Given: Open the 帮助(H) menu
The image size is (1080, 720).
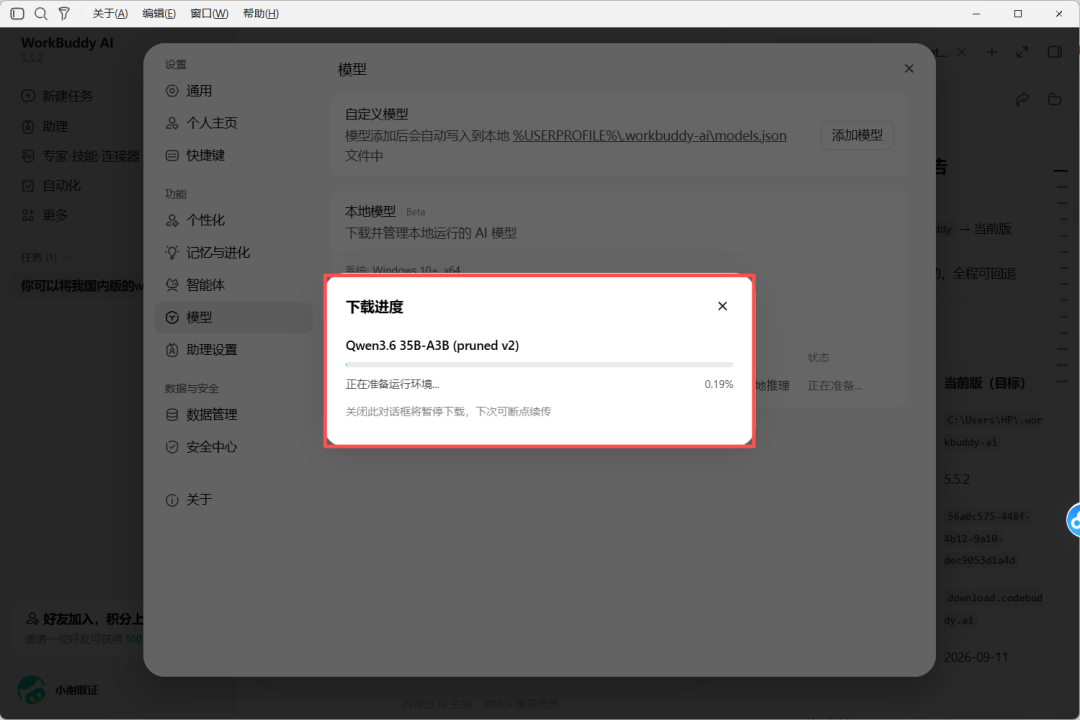Looking at the screenshot, I should coord(260,13).
